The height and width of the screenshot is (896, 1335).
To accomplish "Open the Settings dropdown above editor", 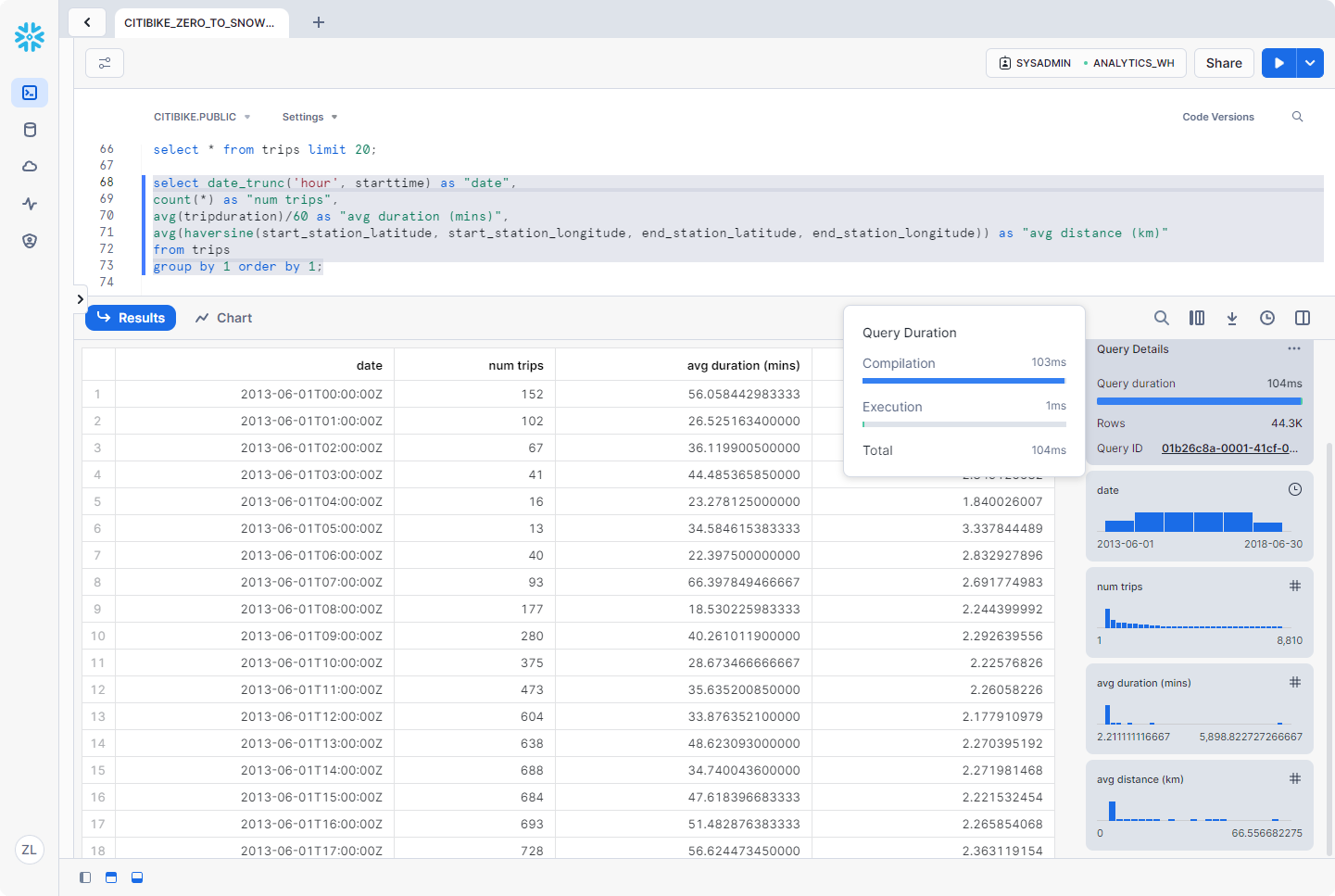I will pyautogui.click(x=309, y=117).
